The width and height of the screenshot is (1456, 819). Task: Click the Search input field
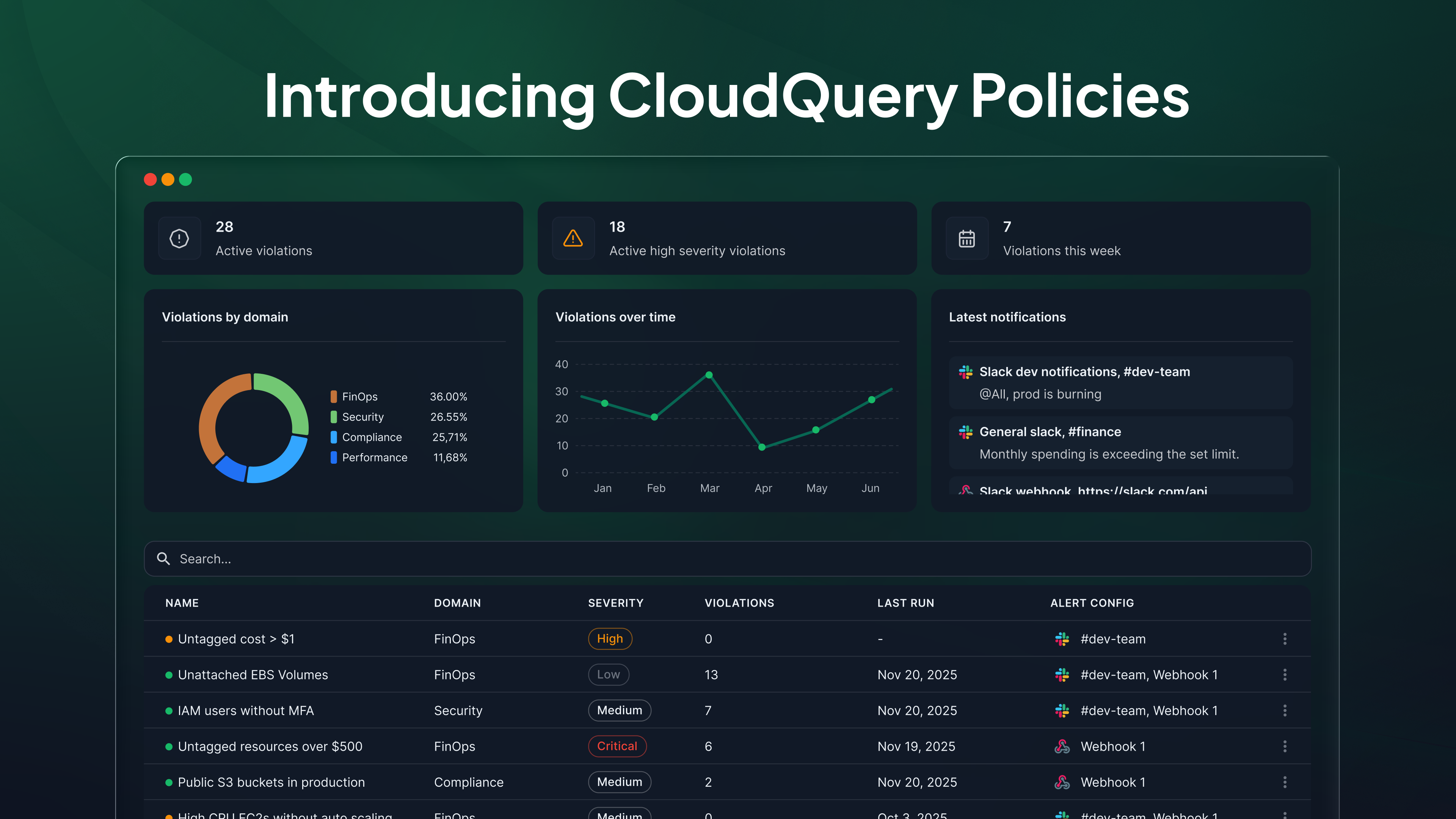[728, 559]
